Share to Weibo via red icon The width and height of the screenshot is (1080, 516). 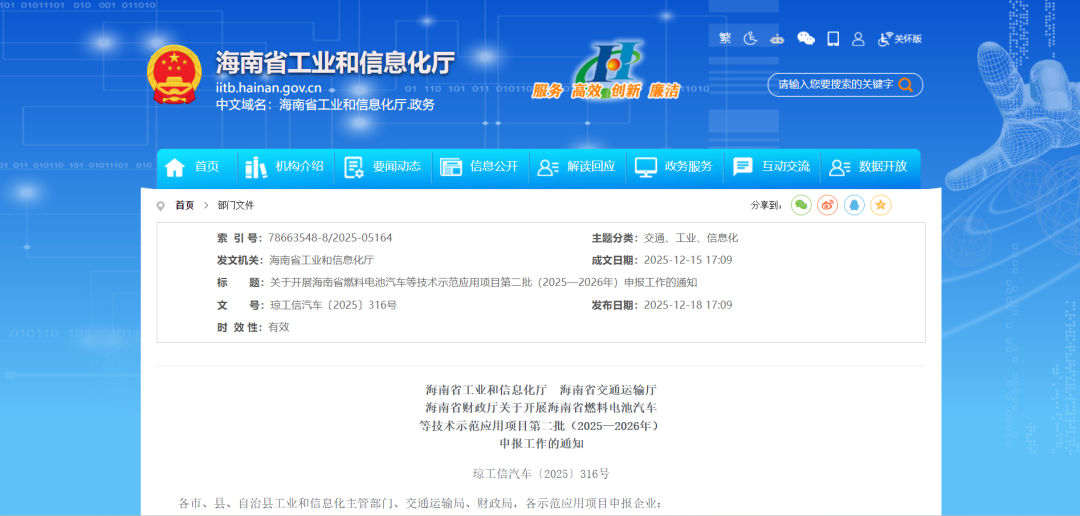pos(827,205)
